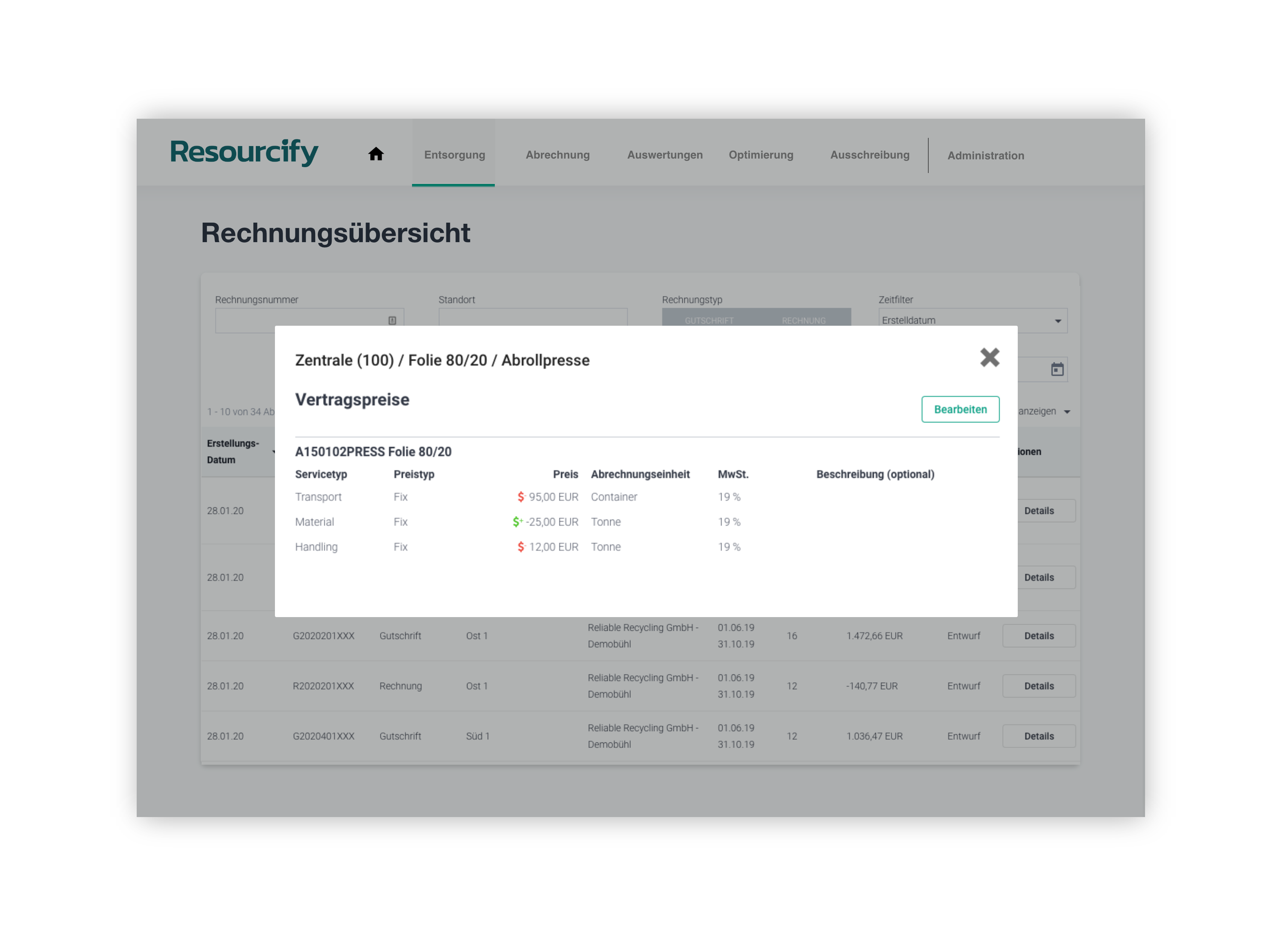
Task: Click the Container billing unit cell
Action: pos(614,497)
